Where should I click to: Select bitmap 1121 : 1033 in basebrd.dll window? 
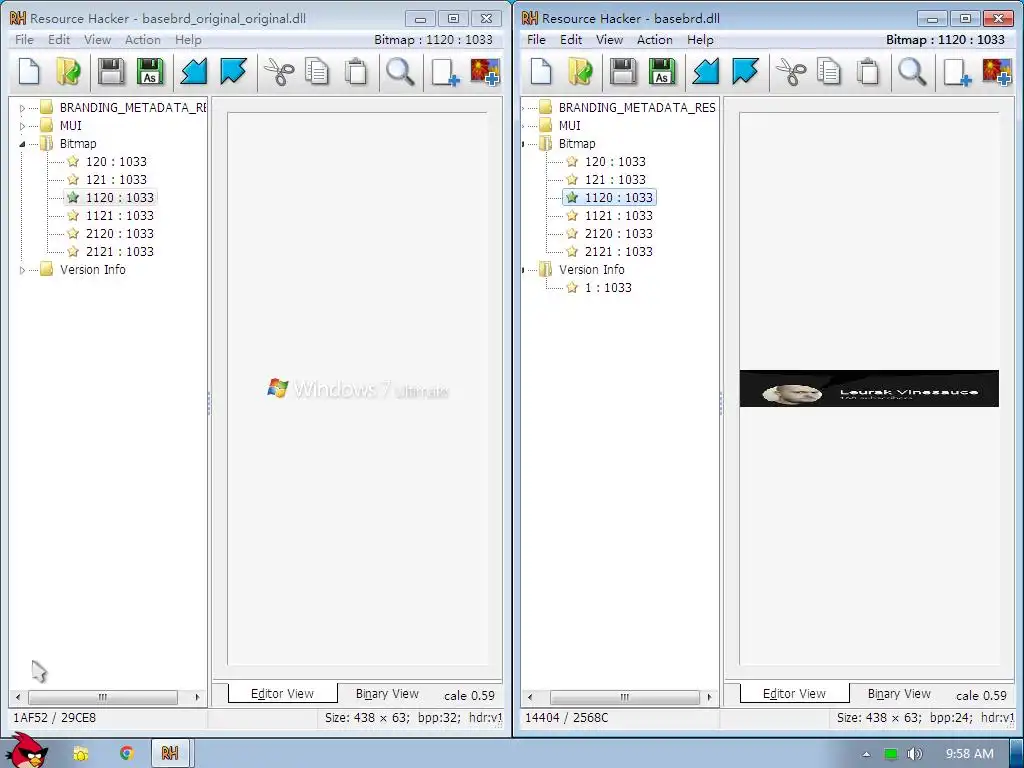[618, 216]
